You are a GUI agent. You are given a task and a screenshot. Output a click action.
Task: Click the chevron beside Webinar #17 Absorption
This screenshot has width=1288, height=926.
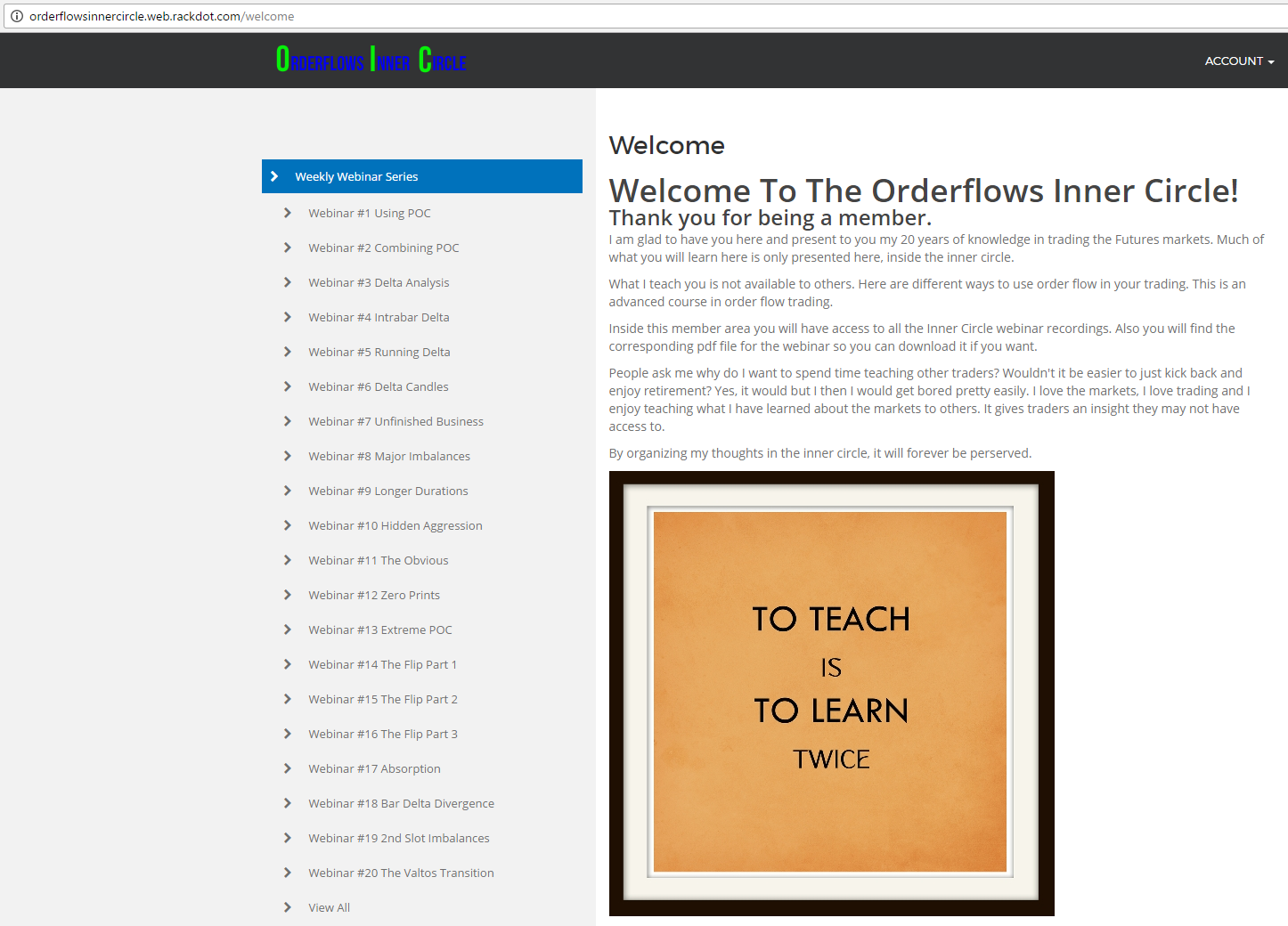[287, 768]
